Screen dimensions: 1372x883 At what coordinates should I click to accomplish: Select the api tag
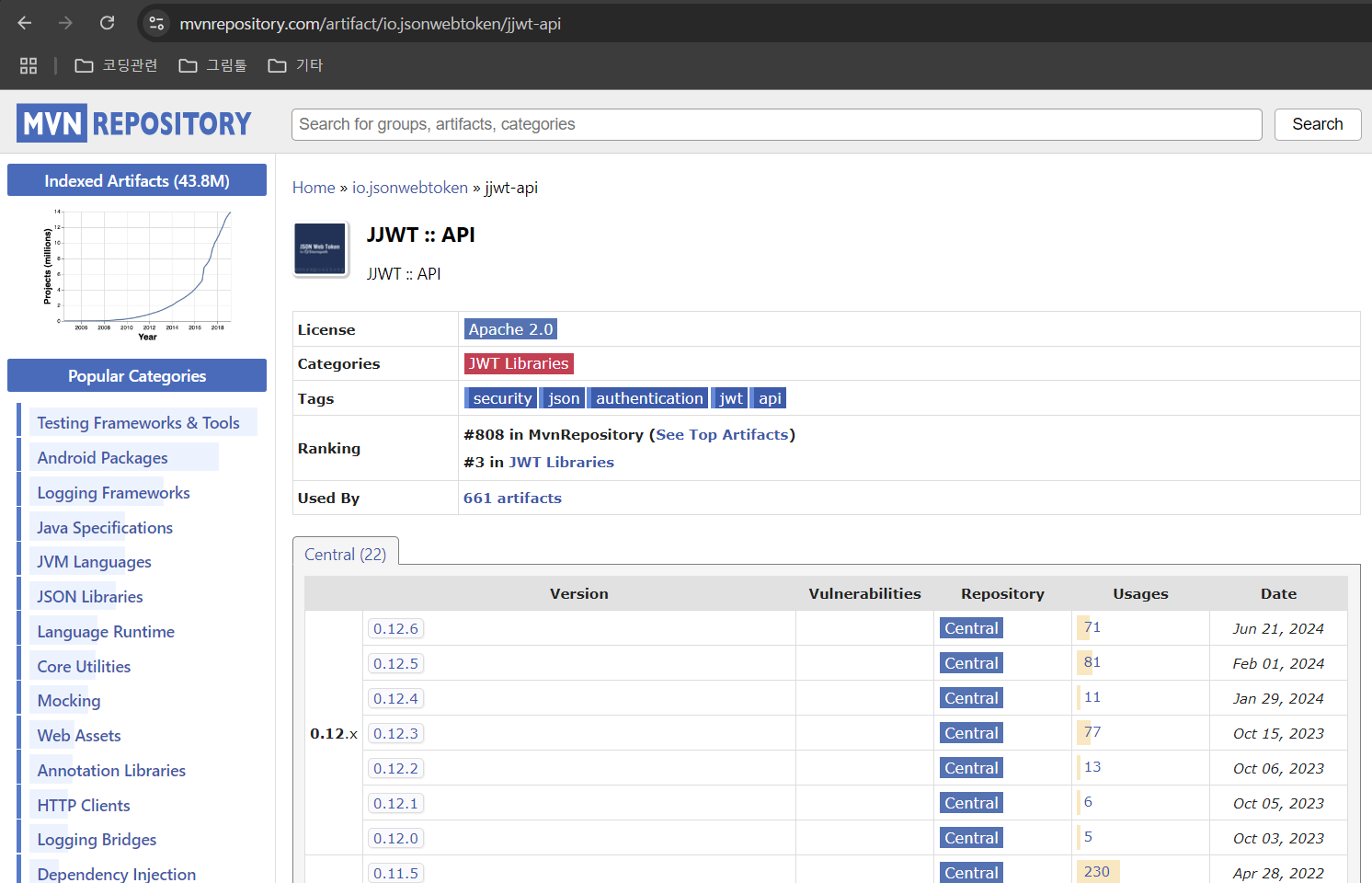[770, 398]
